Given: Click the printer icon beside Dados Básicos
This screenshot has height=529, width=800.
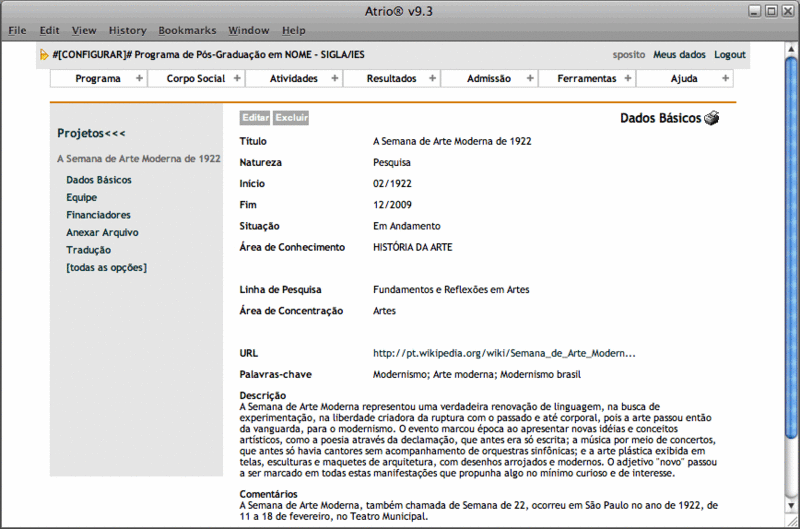Looking at the screenshot, I should coord(711,118).
